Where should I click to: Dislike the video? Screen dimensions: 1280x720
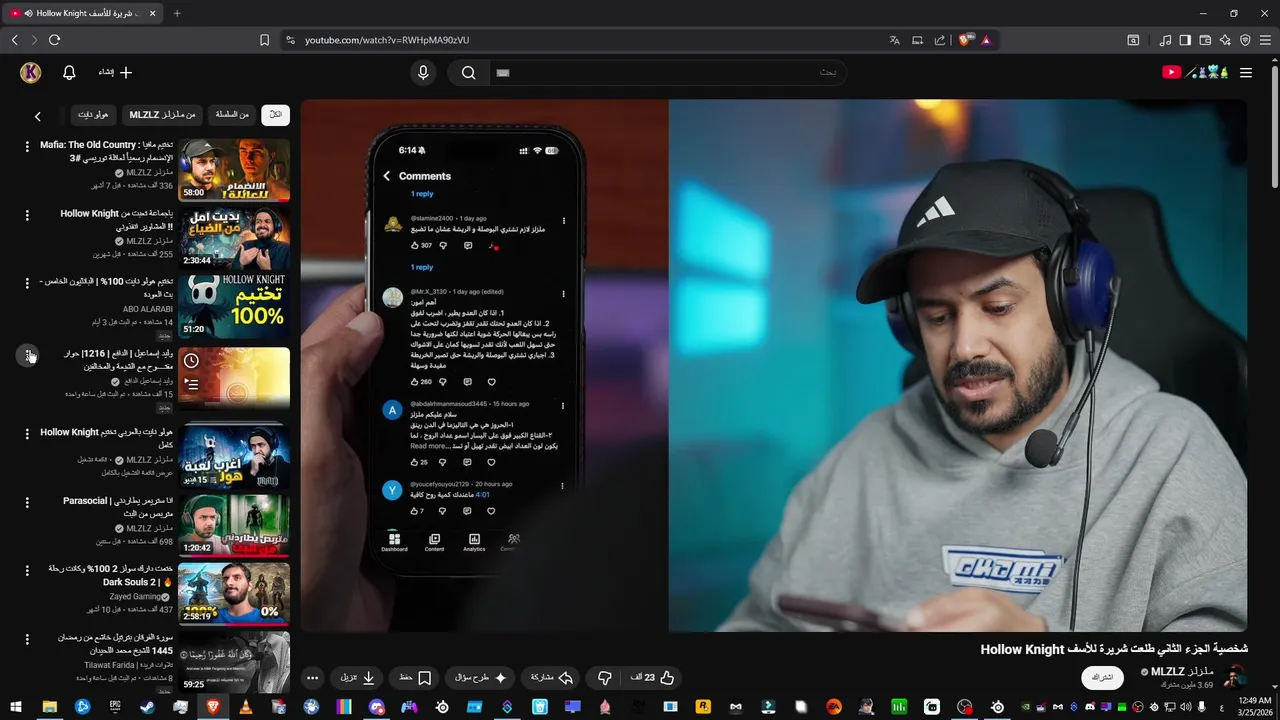click(x=604, y=677)
